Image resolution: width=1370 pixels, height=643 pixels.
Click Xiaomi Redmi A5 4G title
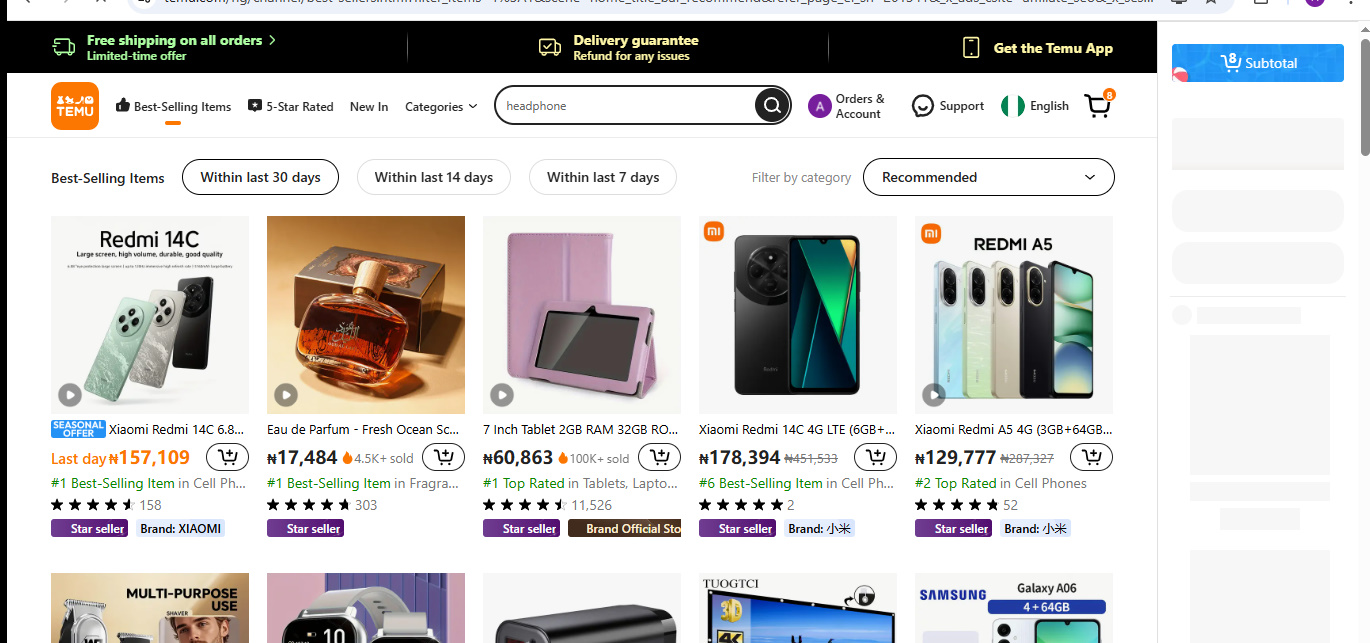pyautogui.click(x=1013, y=429)
